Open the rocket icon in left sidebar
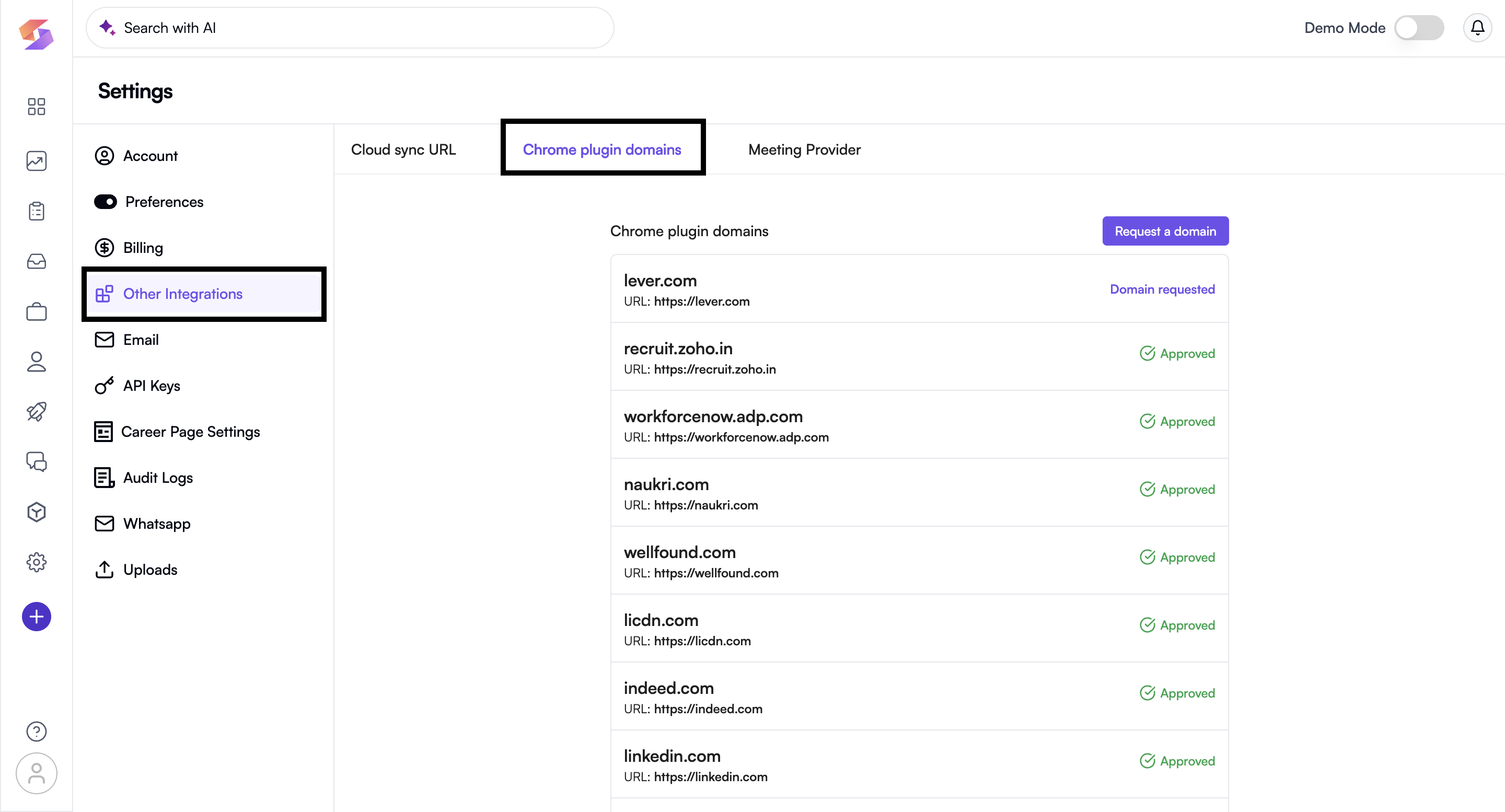 click(x=36, y=411)
